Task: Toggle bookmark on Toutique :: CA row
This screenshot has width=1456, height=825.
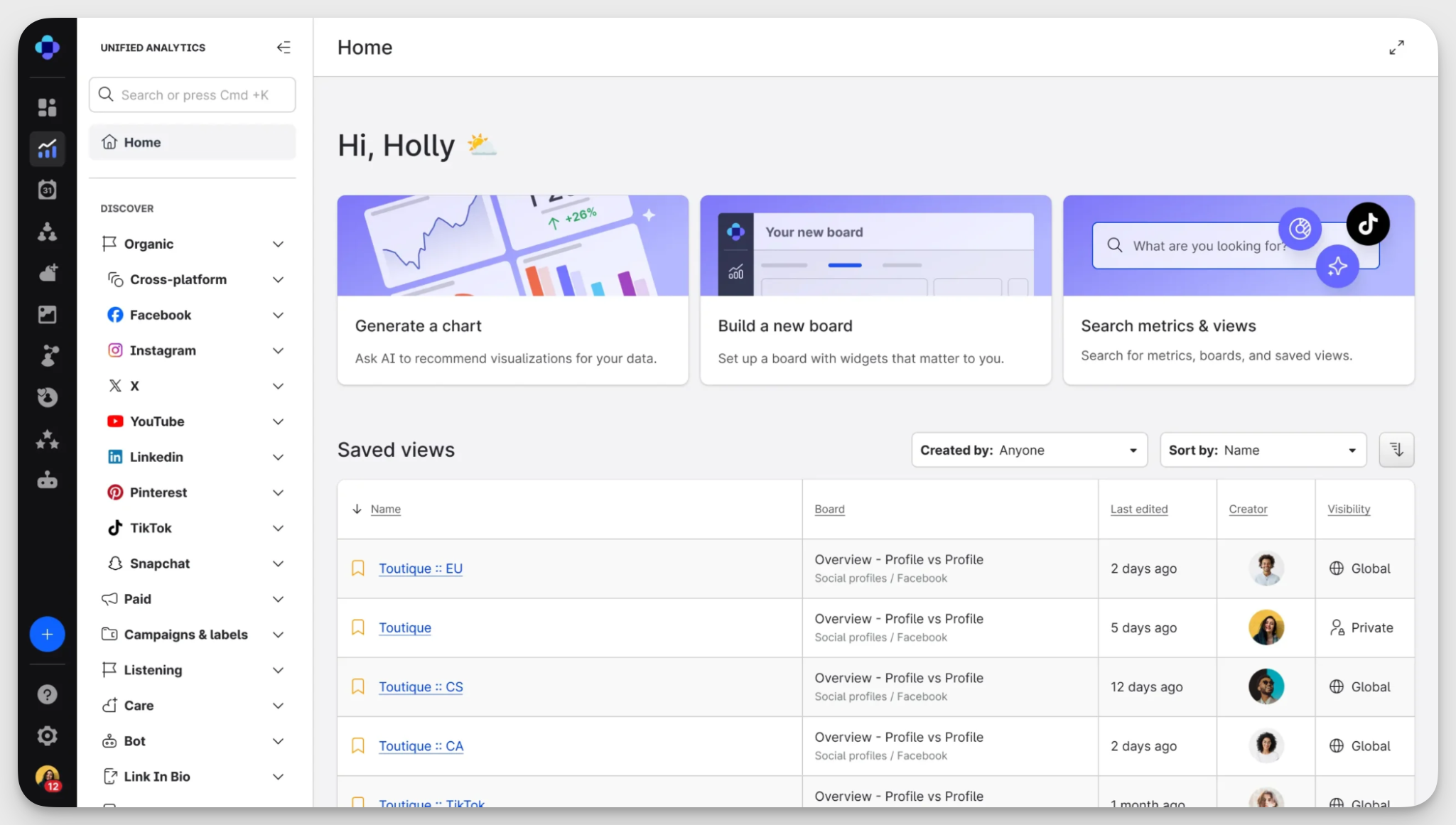Action: click(x=358, y=746)
